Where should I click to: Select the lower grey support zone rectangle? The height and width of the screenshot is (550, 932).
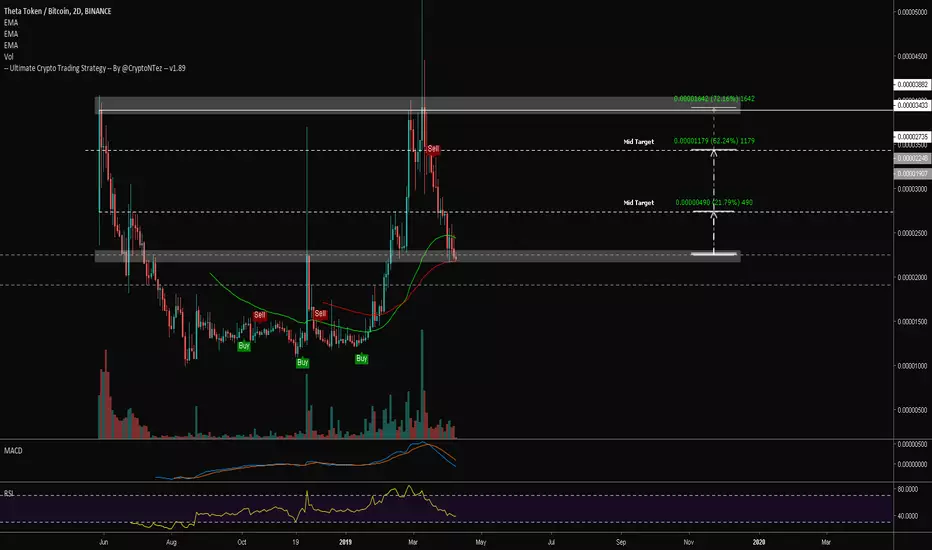pos(417,256)
